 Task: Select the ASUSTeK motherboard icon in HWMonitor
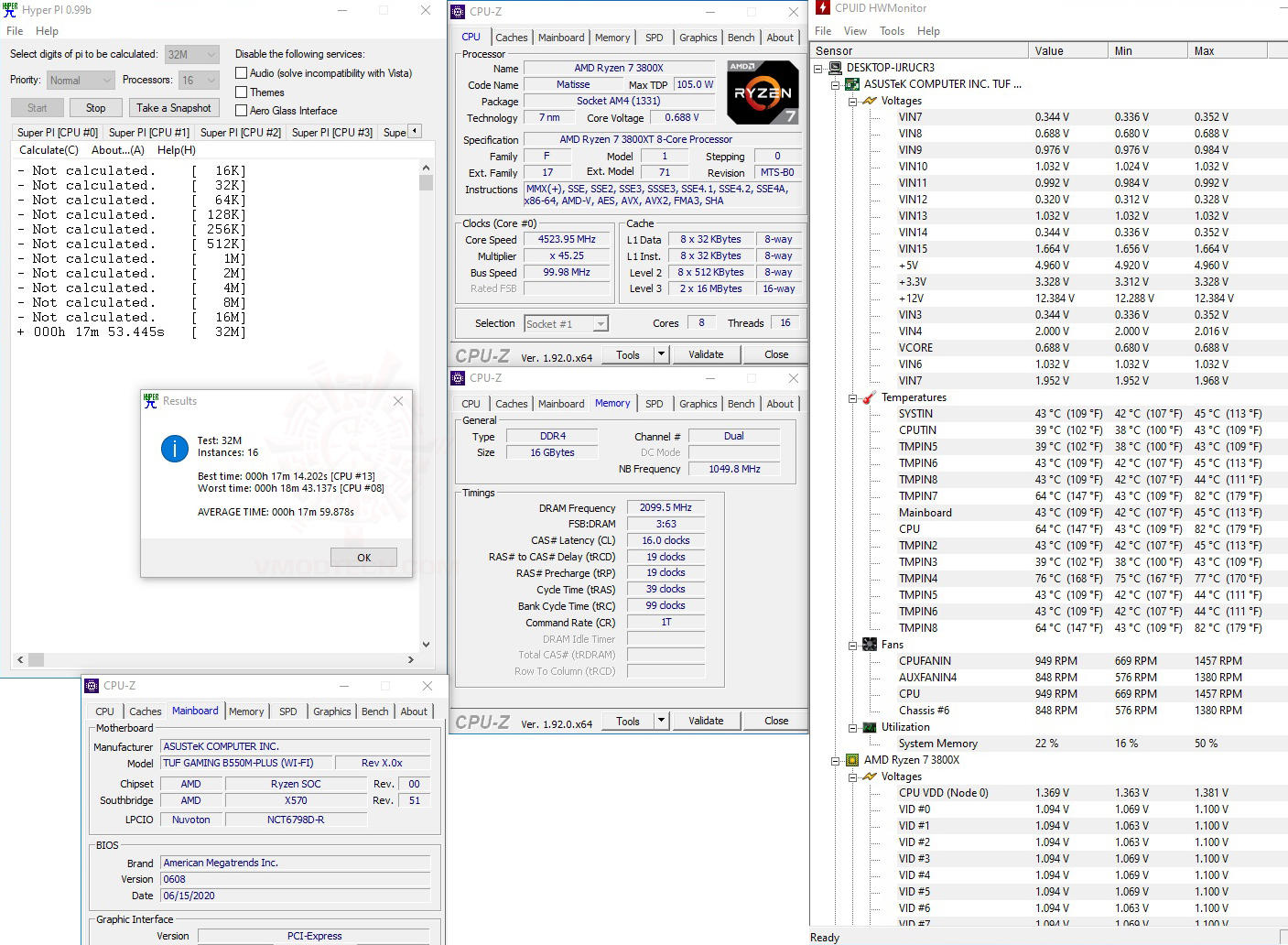point(852,84)
